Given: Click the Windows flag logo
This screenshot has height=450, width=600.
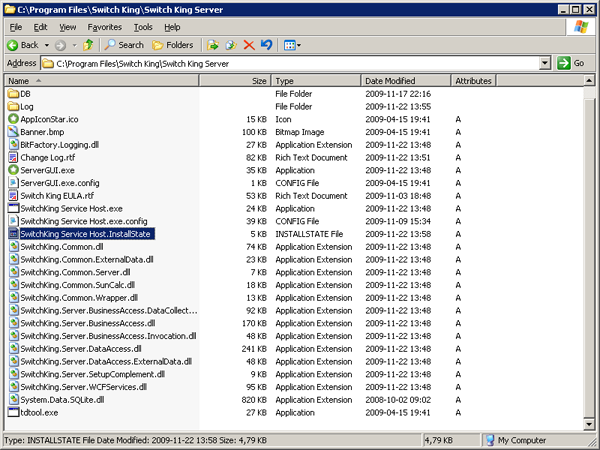Looking at the screenshot, I should (x=581, y=27).
